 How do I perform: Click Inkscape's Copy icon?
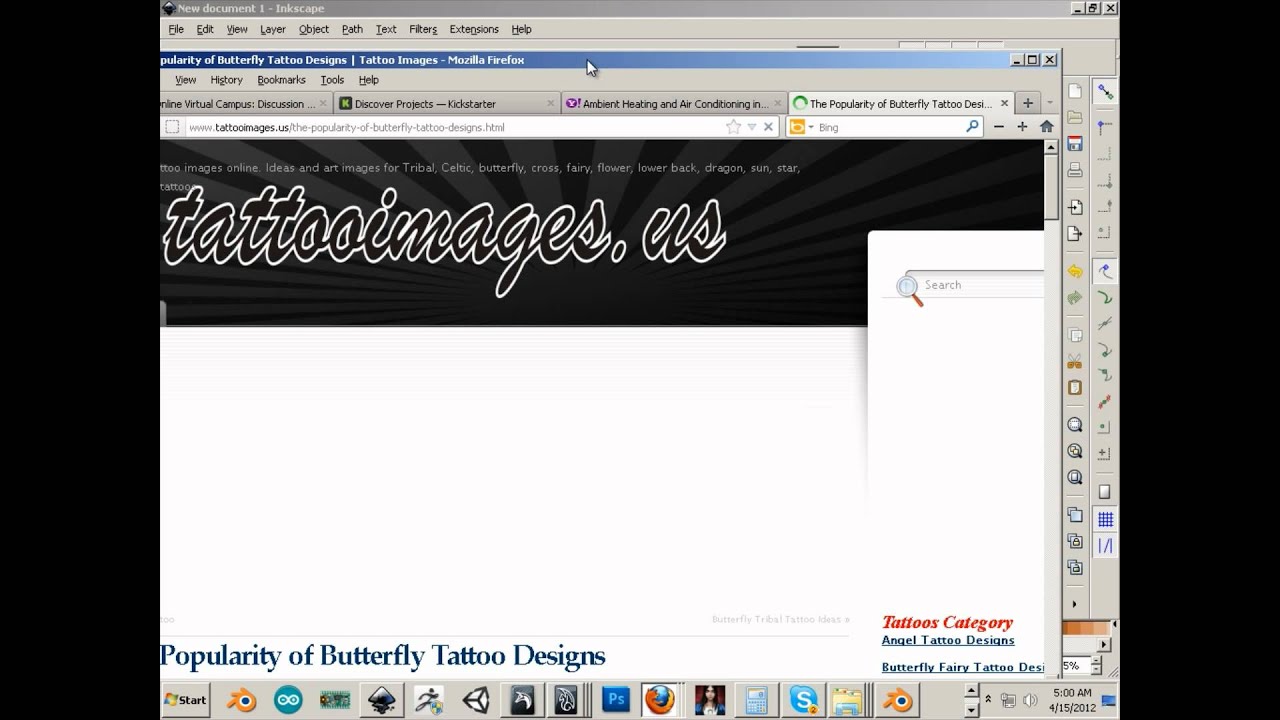[x=1075, y=335]
